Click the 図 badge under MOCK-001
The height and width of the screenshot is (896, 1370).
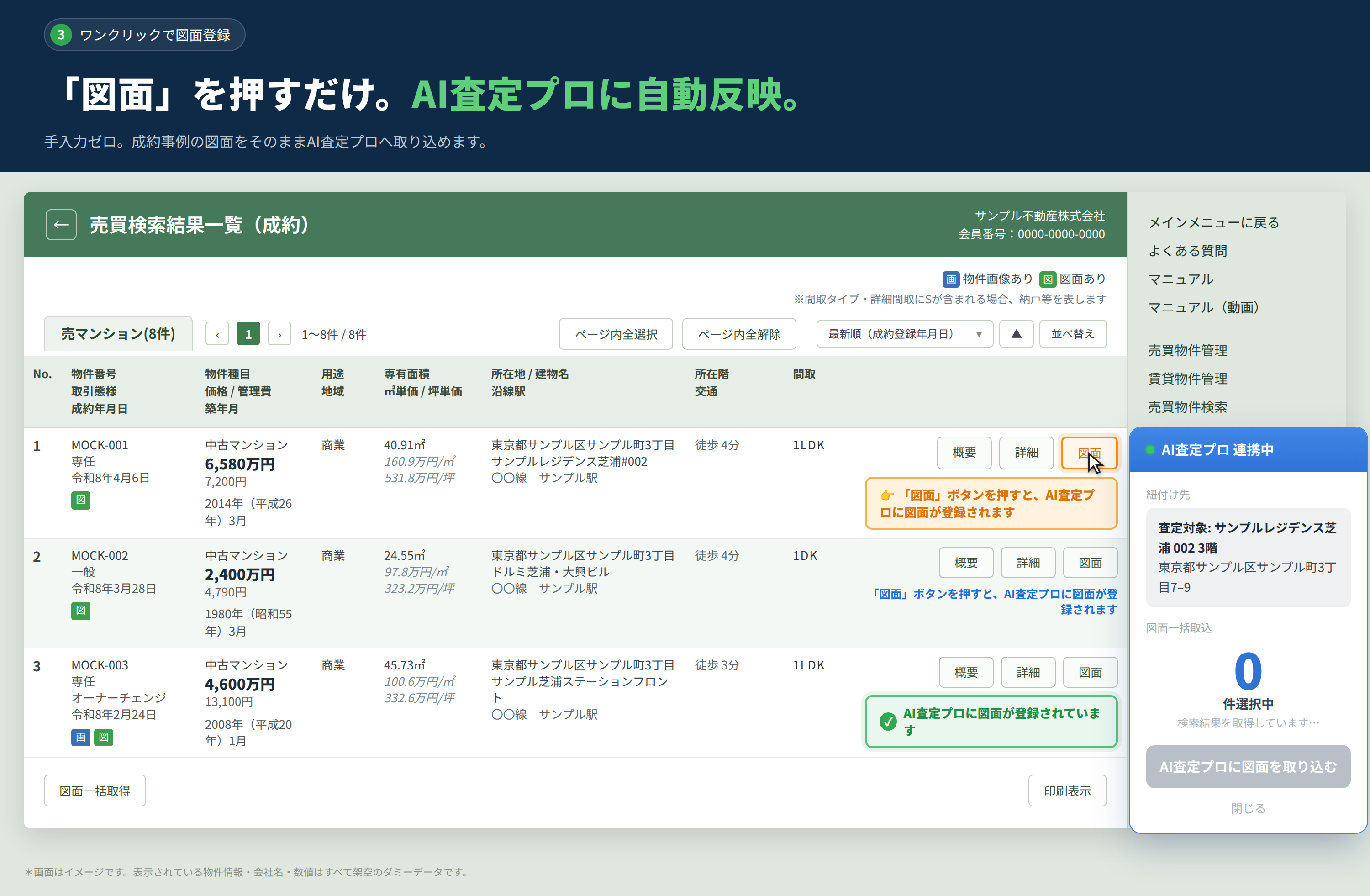click(80, 500)
